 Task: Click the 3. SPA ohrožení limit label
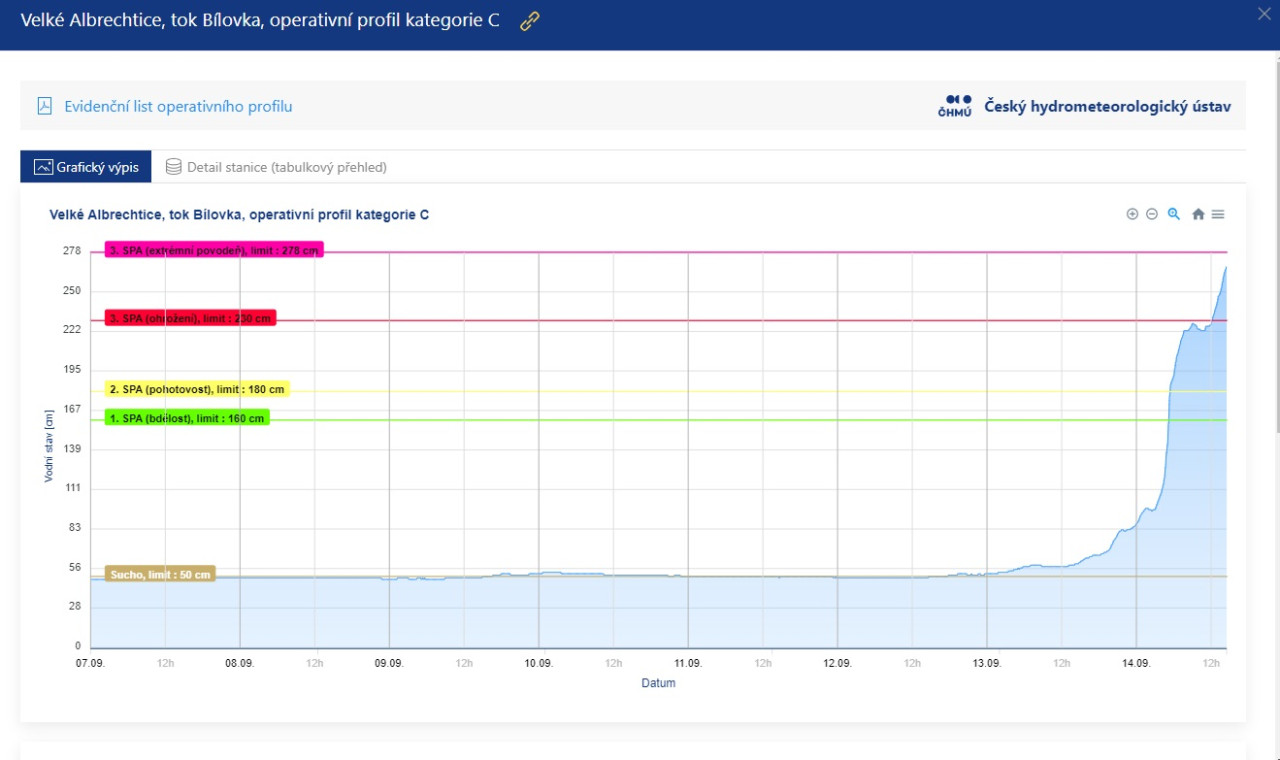[190, 318]
